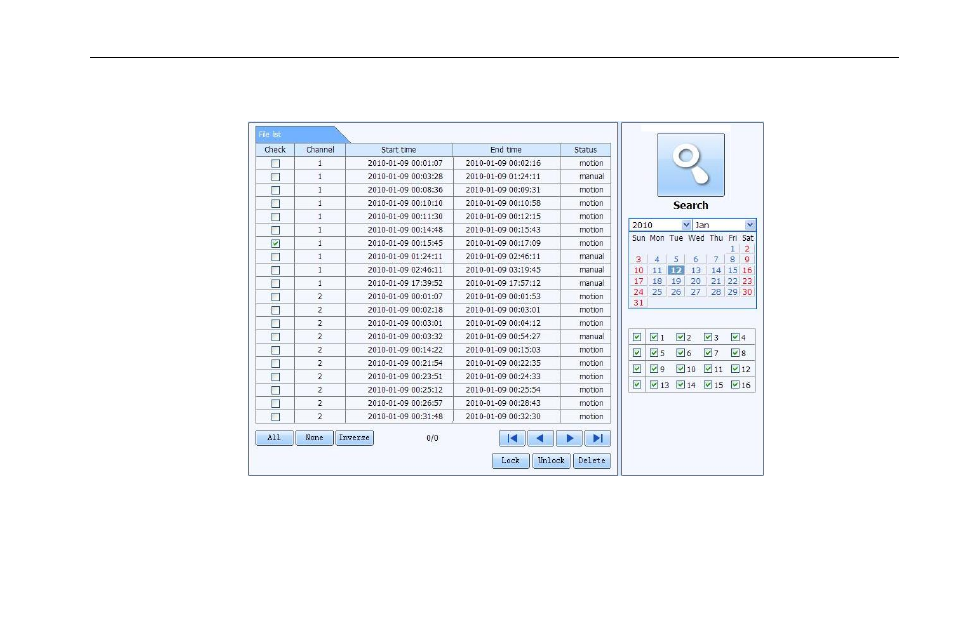This screenshot has height=636, width=955.
Task: Toggle channel 1 checkbox
Action: point(654,337)
